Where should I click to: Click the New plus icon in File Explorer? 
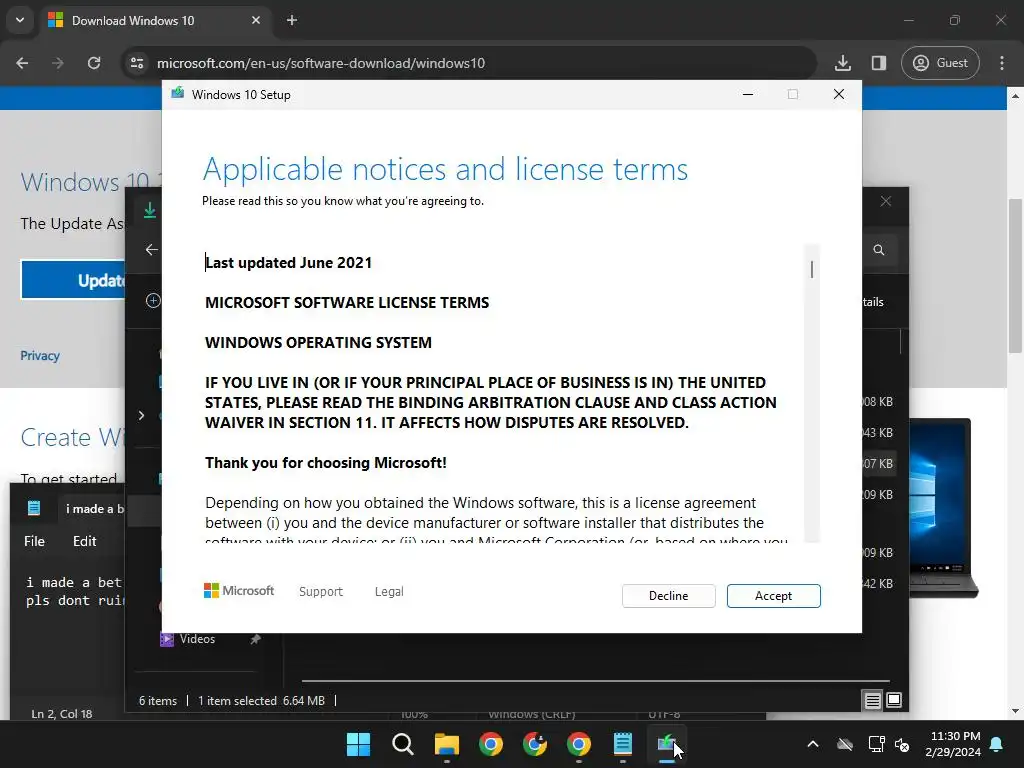(153, 300)
